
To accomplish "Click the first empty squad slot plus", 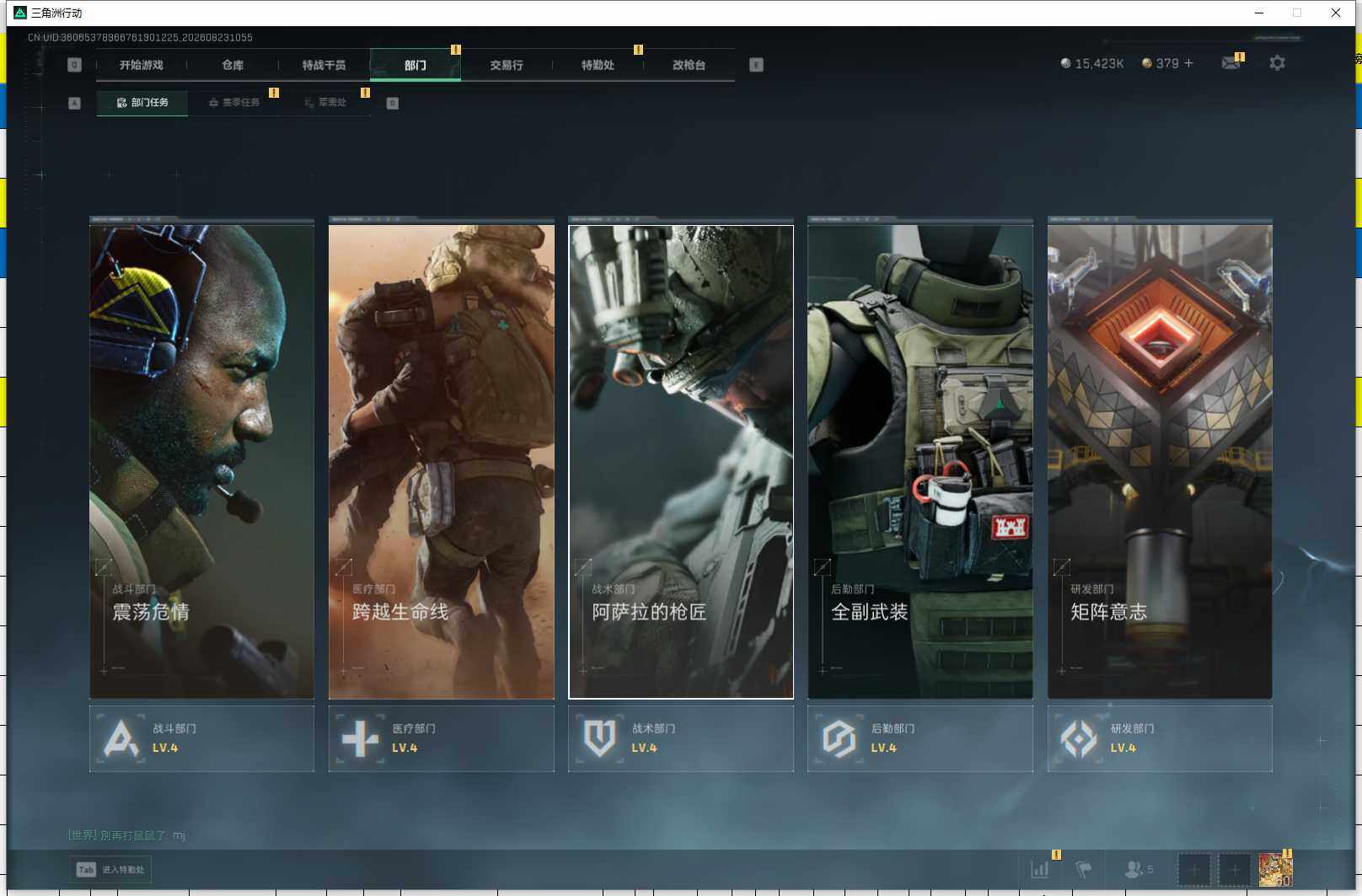I will (x=1193, y=869).
